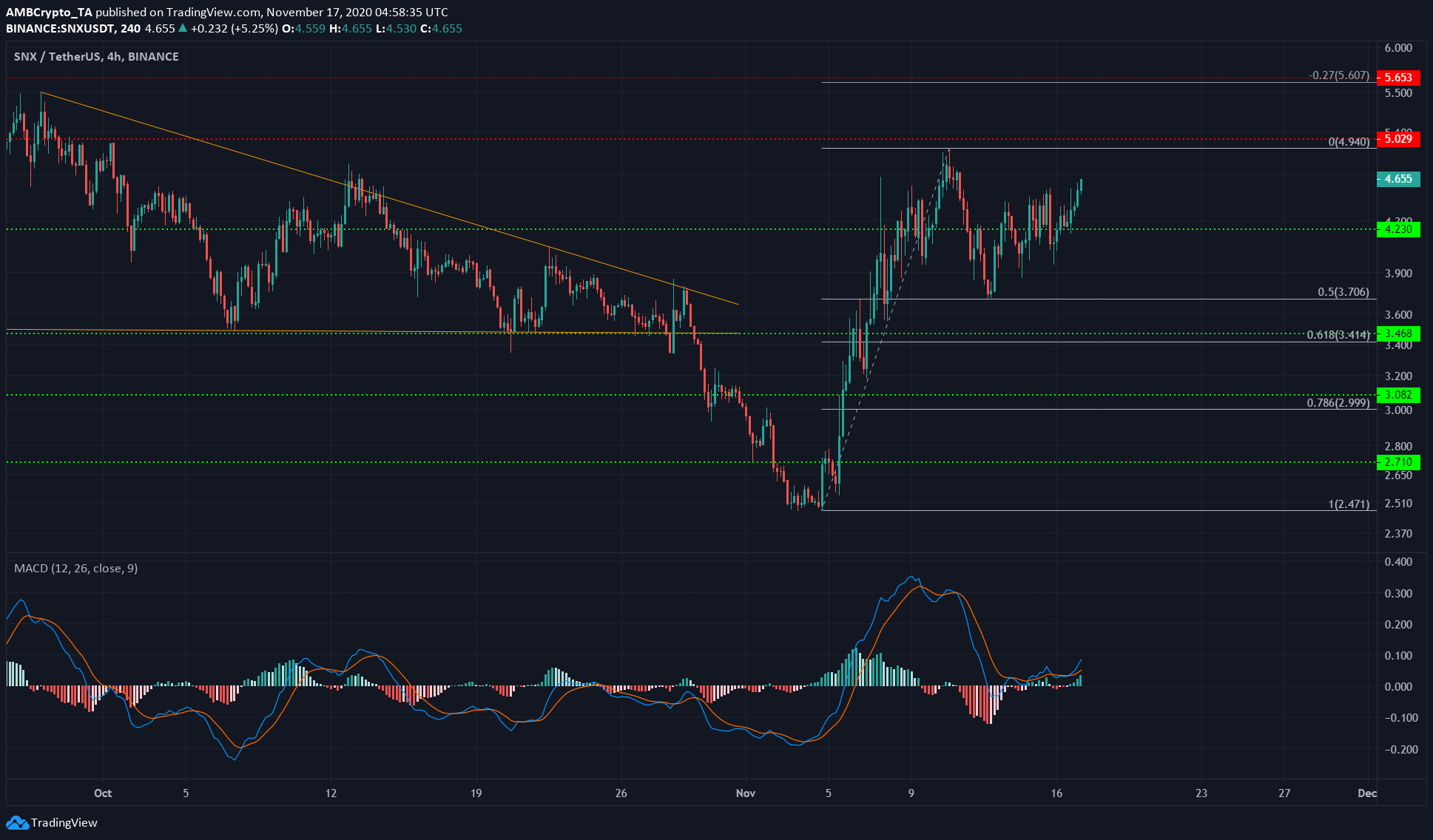The image size is (1433, 840).
Task: Click the latest green candle near 4.655
Action: (x=1081, y=185)
